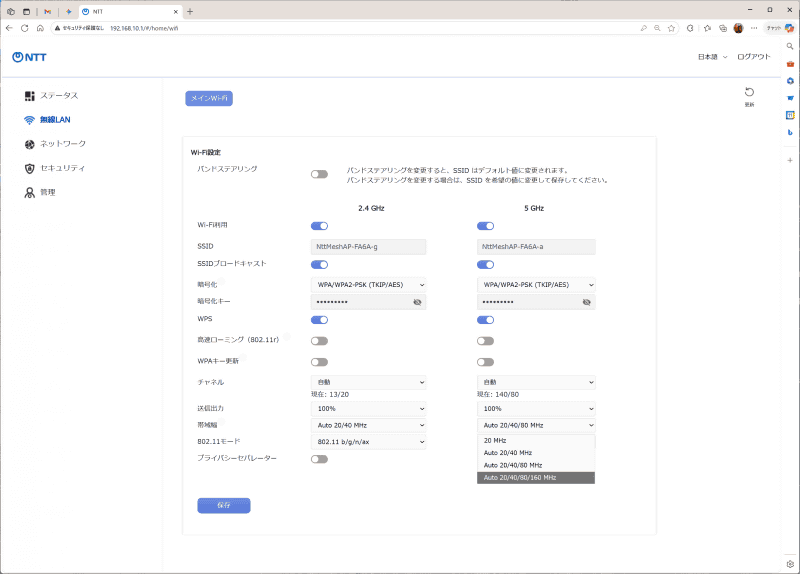Open the 5 GHz 送信出力 dropdown
Image resolution: width=800 pixels, height=574 pixels.
(536, 409)
